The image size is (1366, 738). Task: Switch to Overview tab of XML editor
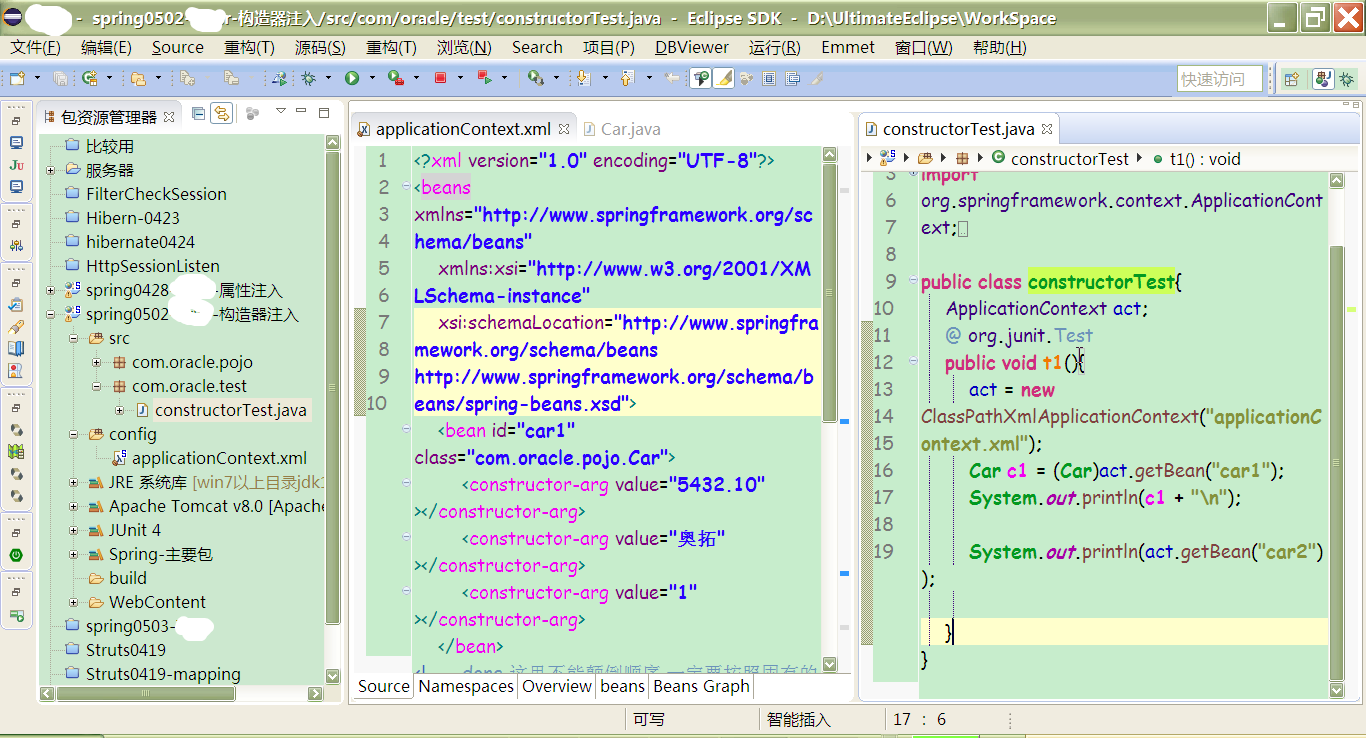point(557,686)
